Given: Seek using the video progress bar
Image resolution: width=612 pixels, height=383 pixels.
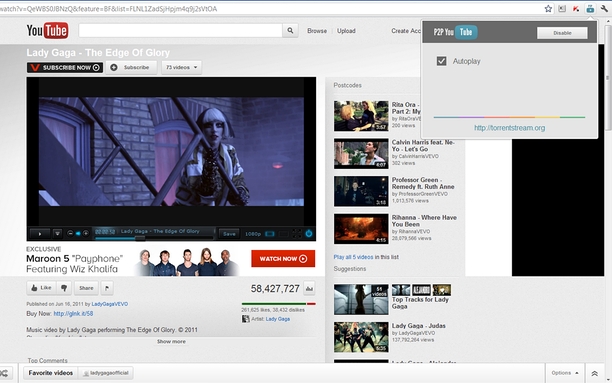Looking at the screenshot, I should [154, 238].
